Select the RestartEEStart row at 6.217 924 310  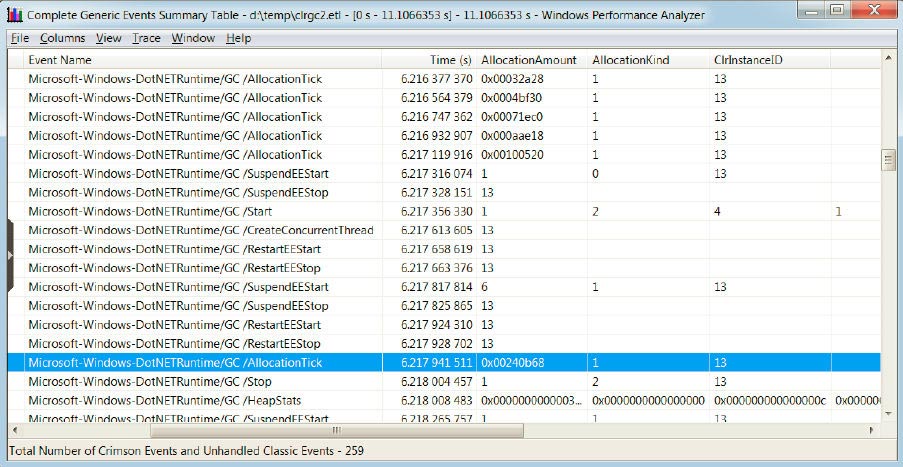[443, 325]
